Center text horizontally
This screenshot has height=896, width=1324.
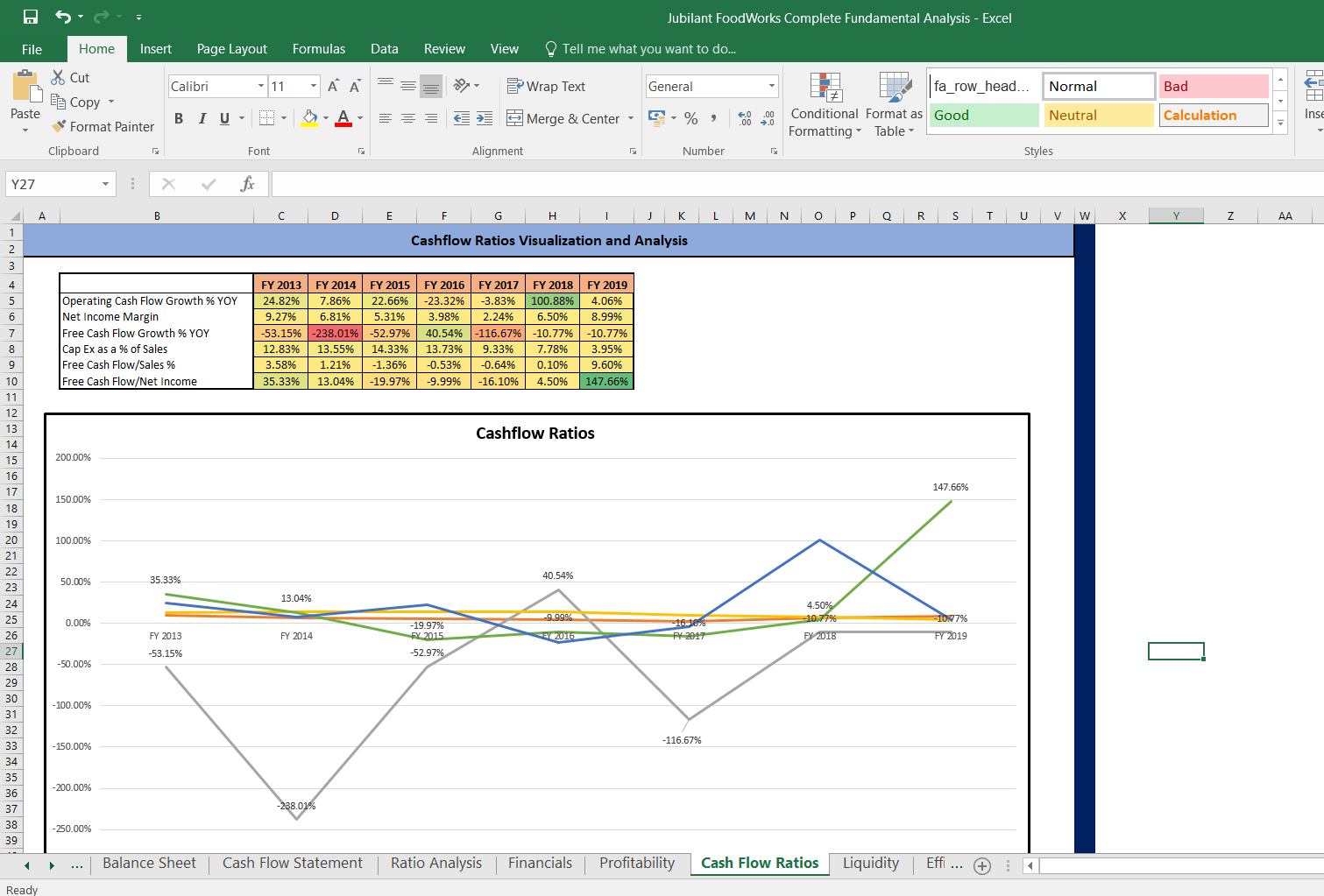[408, 118]
